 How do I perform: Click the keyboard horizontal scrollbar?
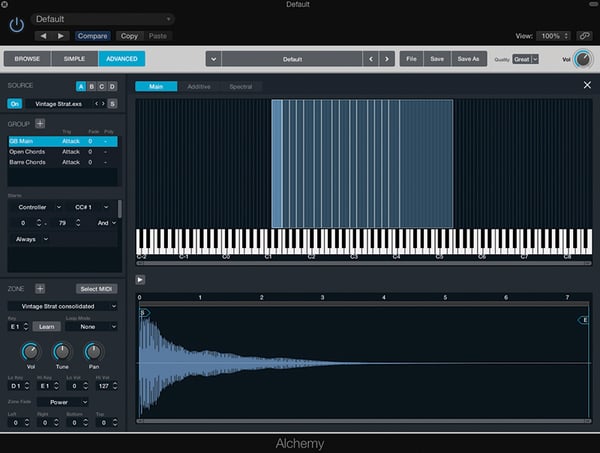(x=364, y=263)
